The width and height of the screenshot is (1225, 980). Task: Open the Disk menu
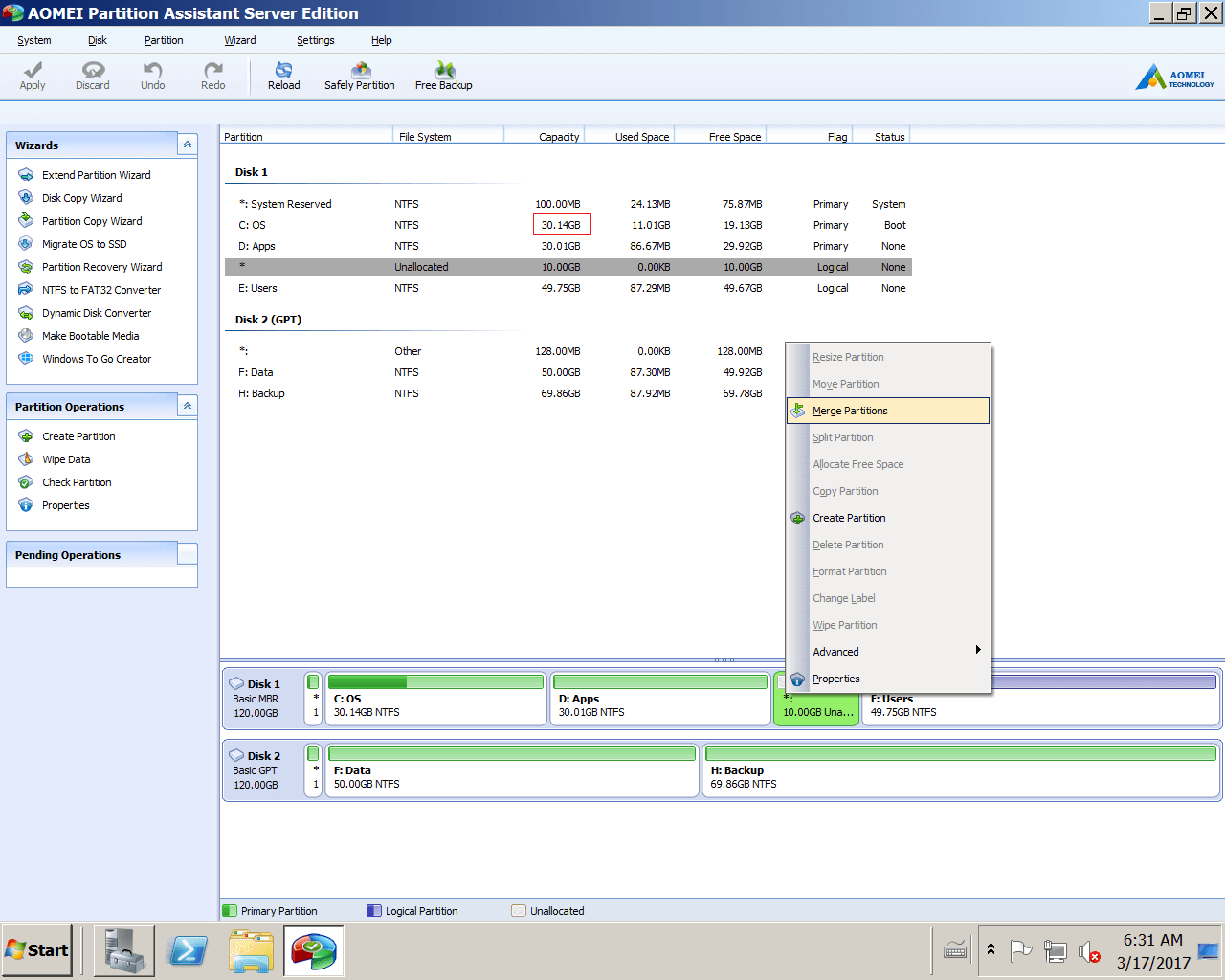98,40
